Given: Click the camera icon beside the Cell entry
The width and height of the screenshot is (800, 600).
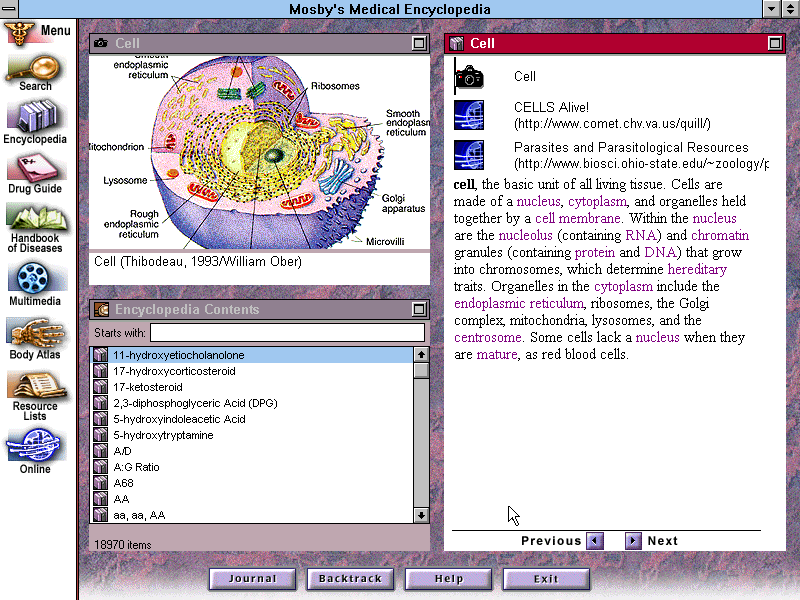Looking at the screenshot, I should click(469, 77).
